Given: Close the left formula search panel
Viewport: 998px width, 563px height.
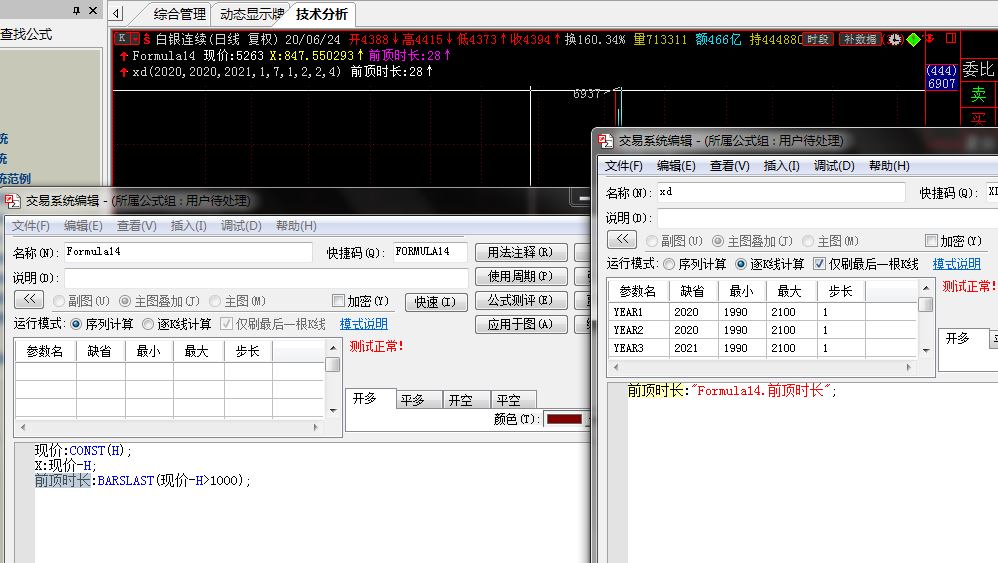Looking at the screenshot, I should point(93,10).
